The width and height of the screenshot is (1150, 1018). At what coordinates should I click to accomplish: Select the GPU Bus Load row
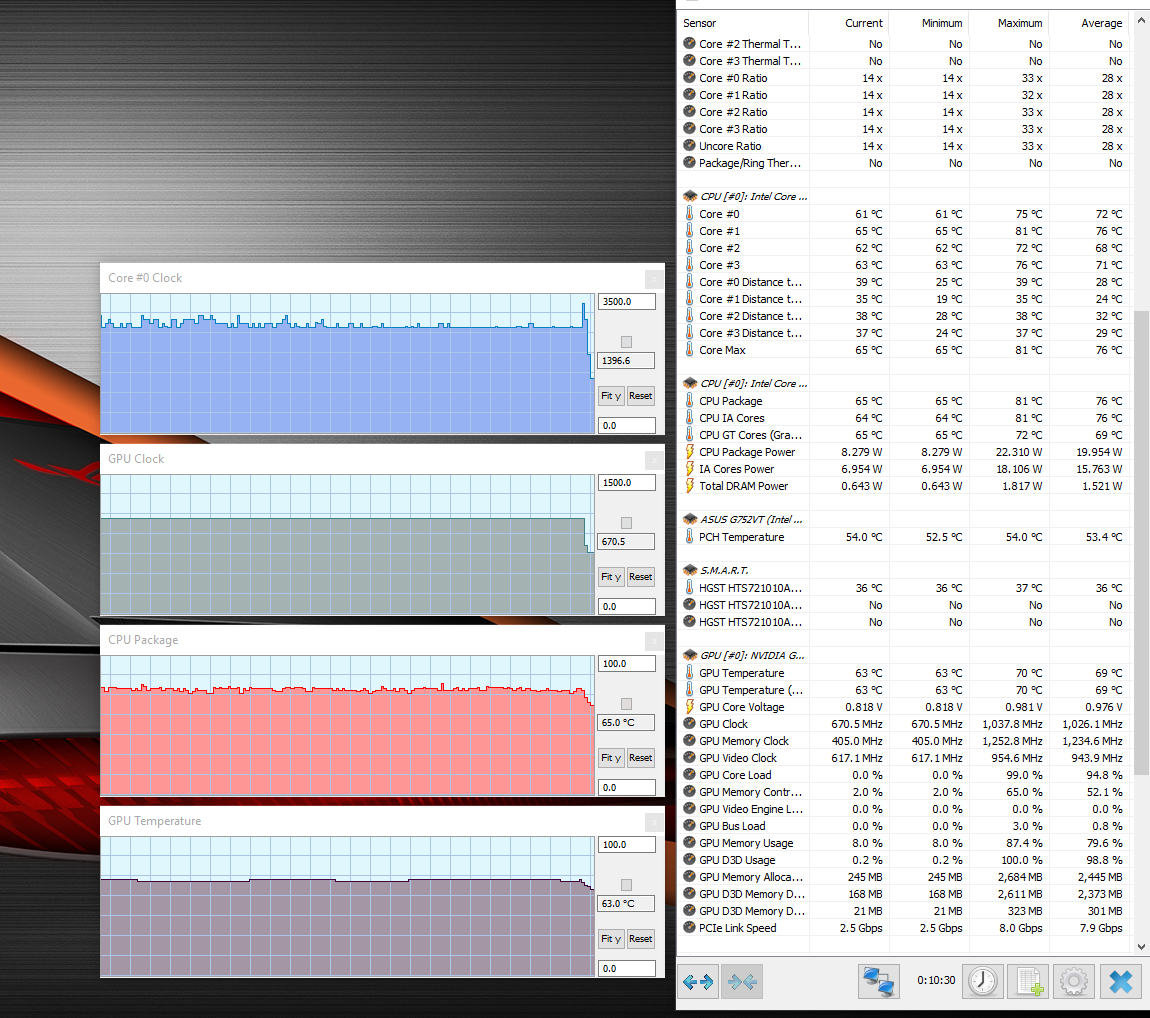click(x=903, y=826)
